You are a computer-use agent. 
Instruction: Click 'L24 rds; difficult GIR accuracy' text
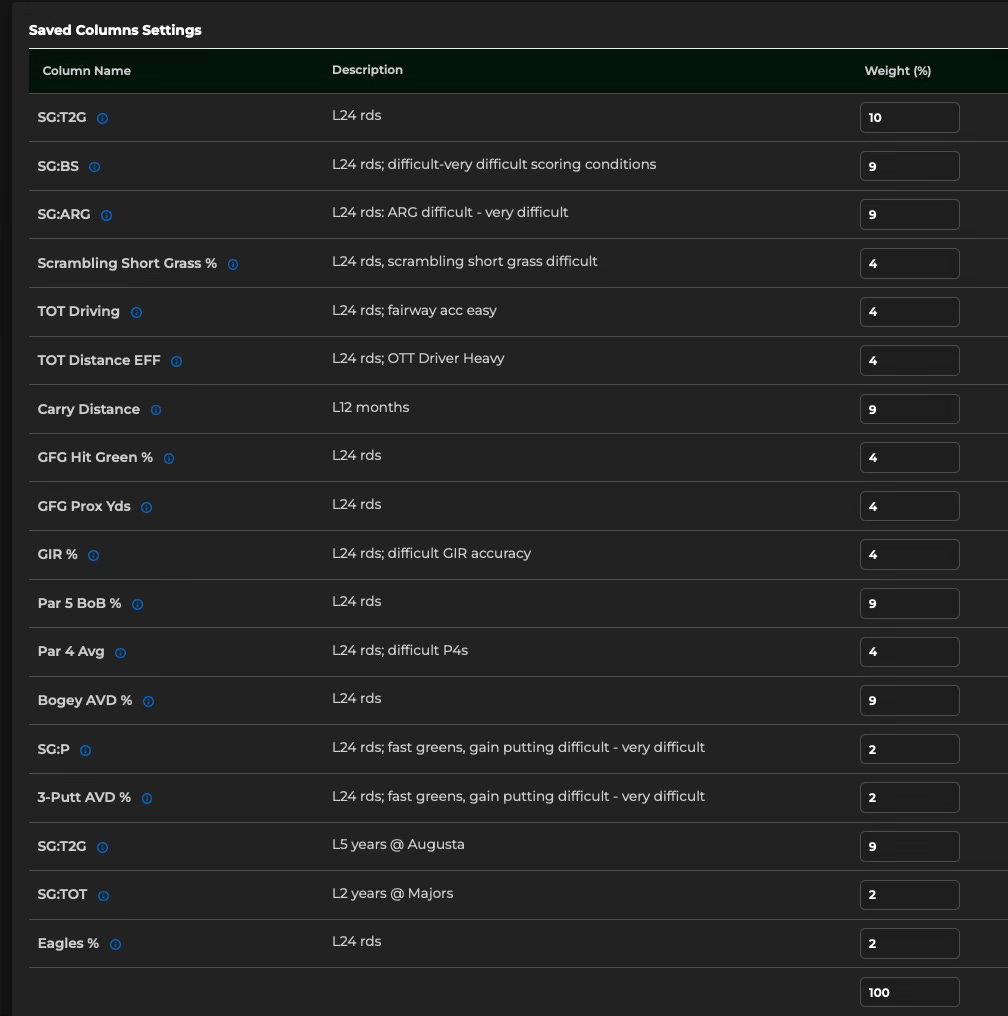431,553
